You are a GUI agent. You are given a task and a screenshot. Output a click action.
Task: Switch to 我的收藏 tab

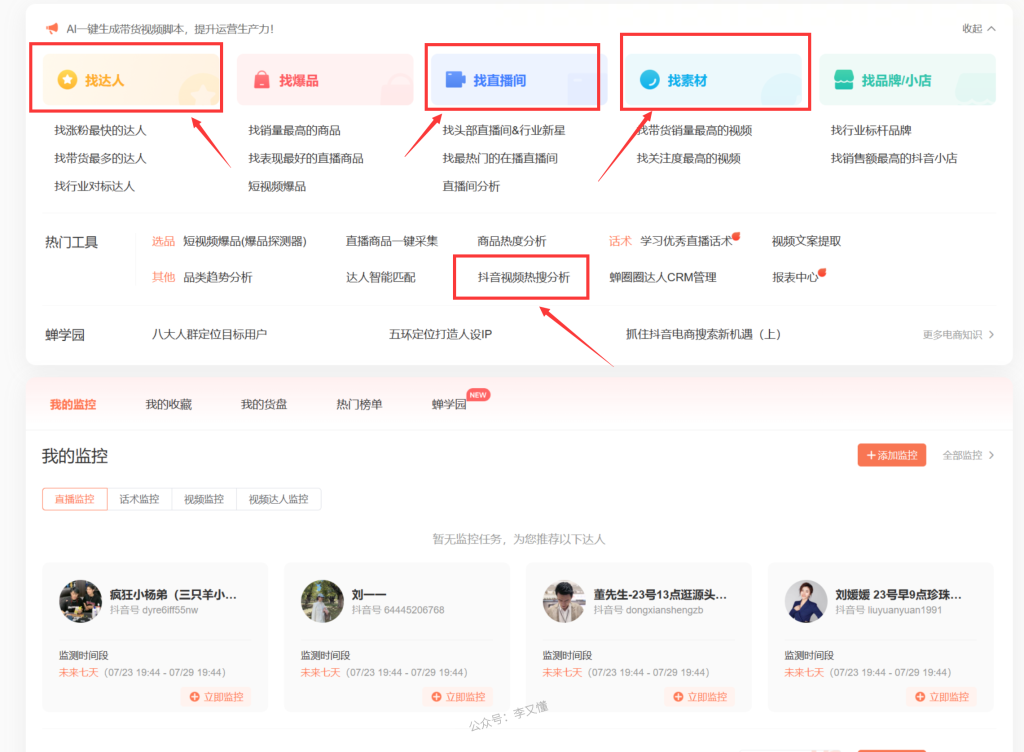(x=168, y=404)
